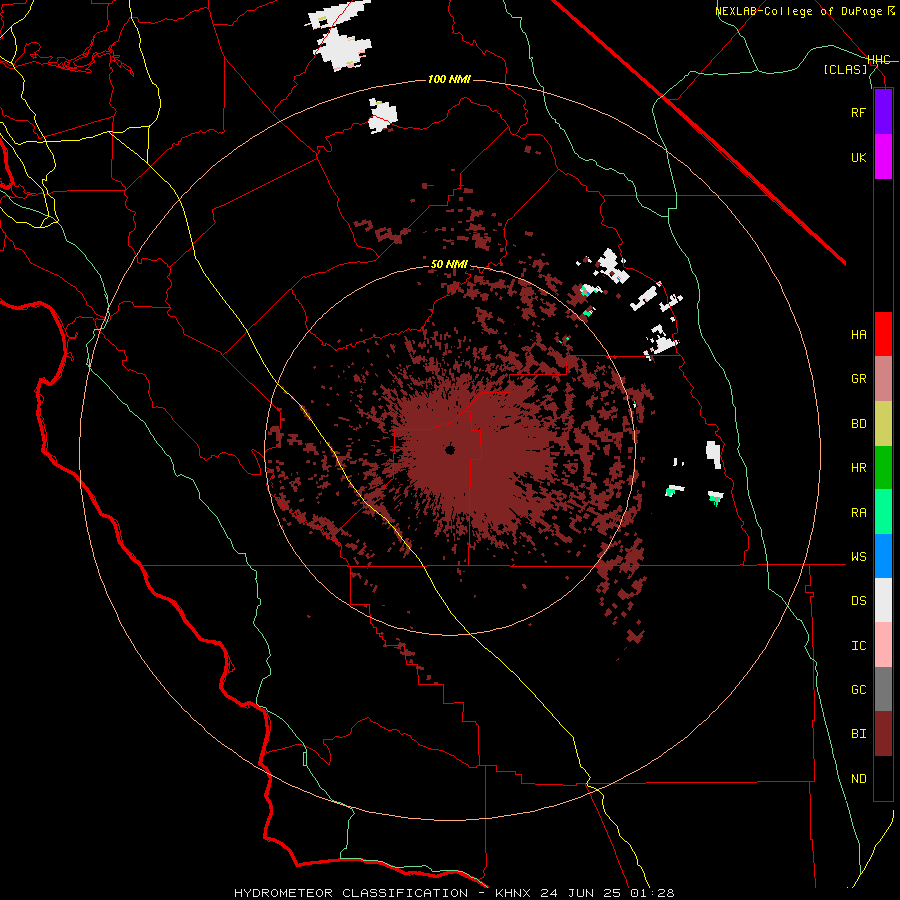Click the [CLAS] label above the legend
Viewport: 900px width, 900px height.
(845, 69)
